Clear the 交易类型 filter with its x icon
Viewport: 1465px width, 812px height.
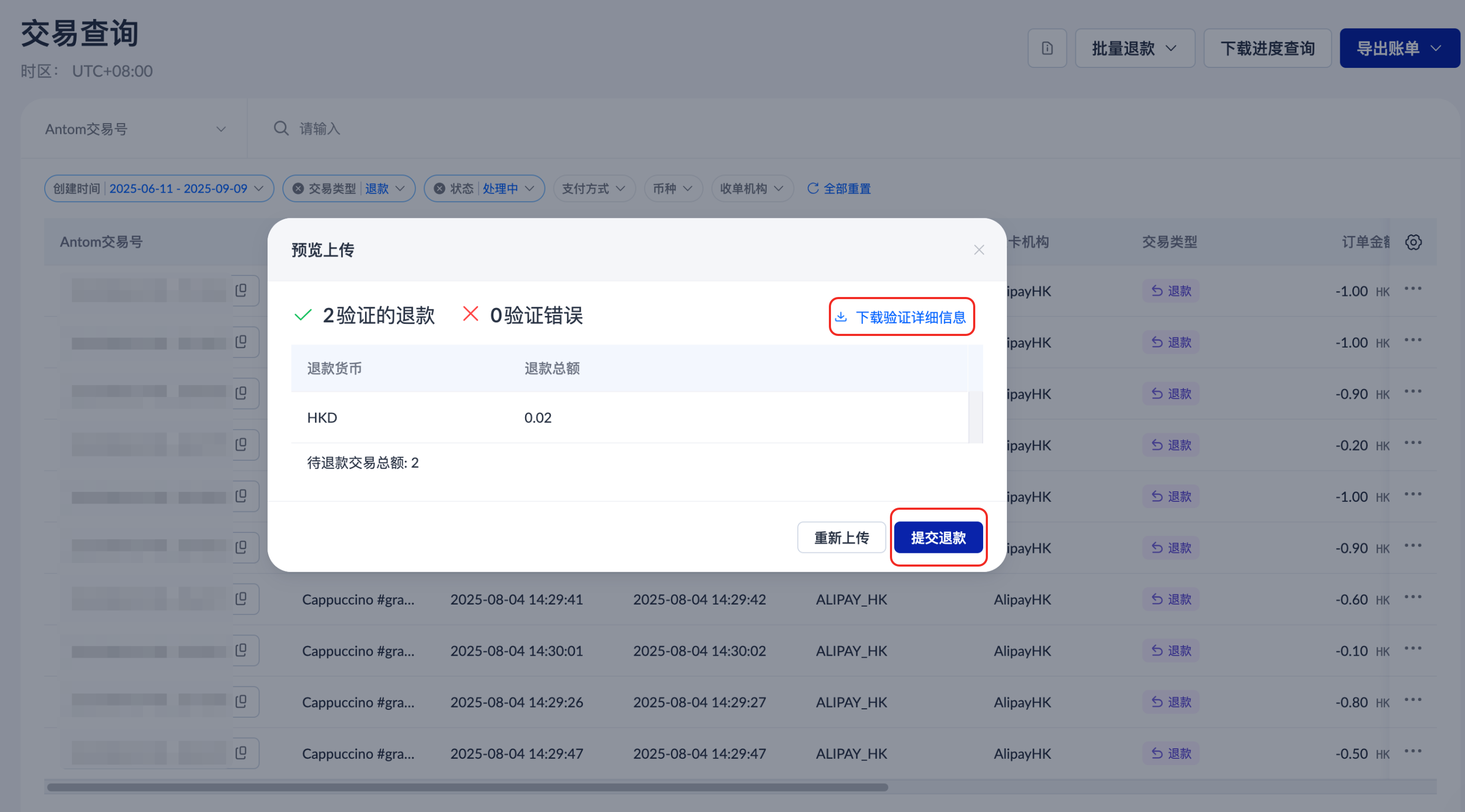point(298,189)
